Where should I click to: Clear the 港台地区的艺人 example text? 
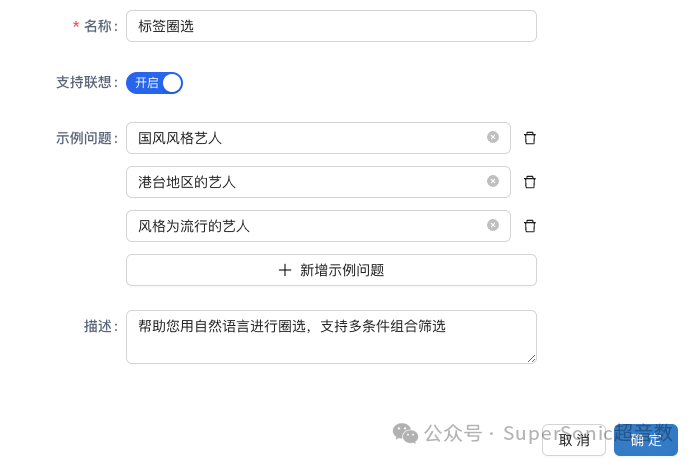(x=493, y=181)
